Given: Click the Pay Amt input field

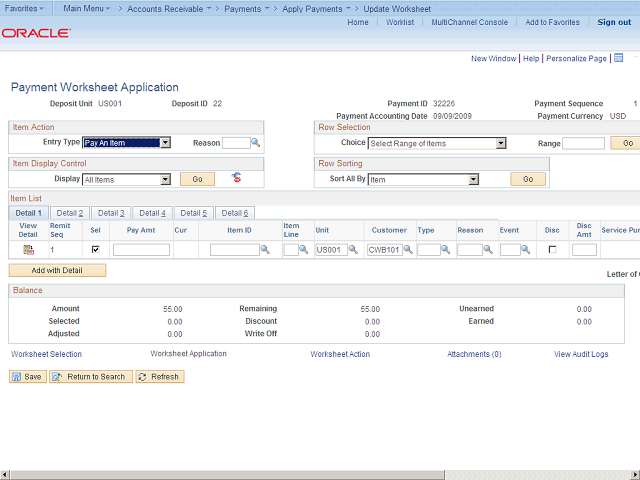Looking at the screenshot, I should click(x=141, y=250).
